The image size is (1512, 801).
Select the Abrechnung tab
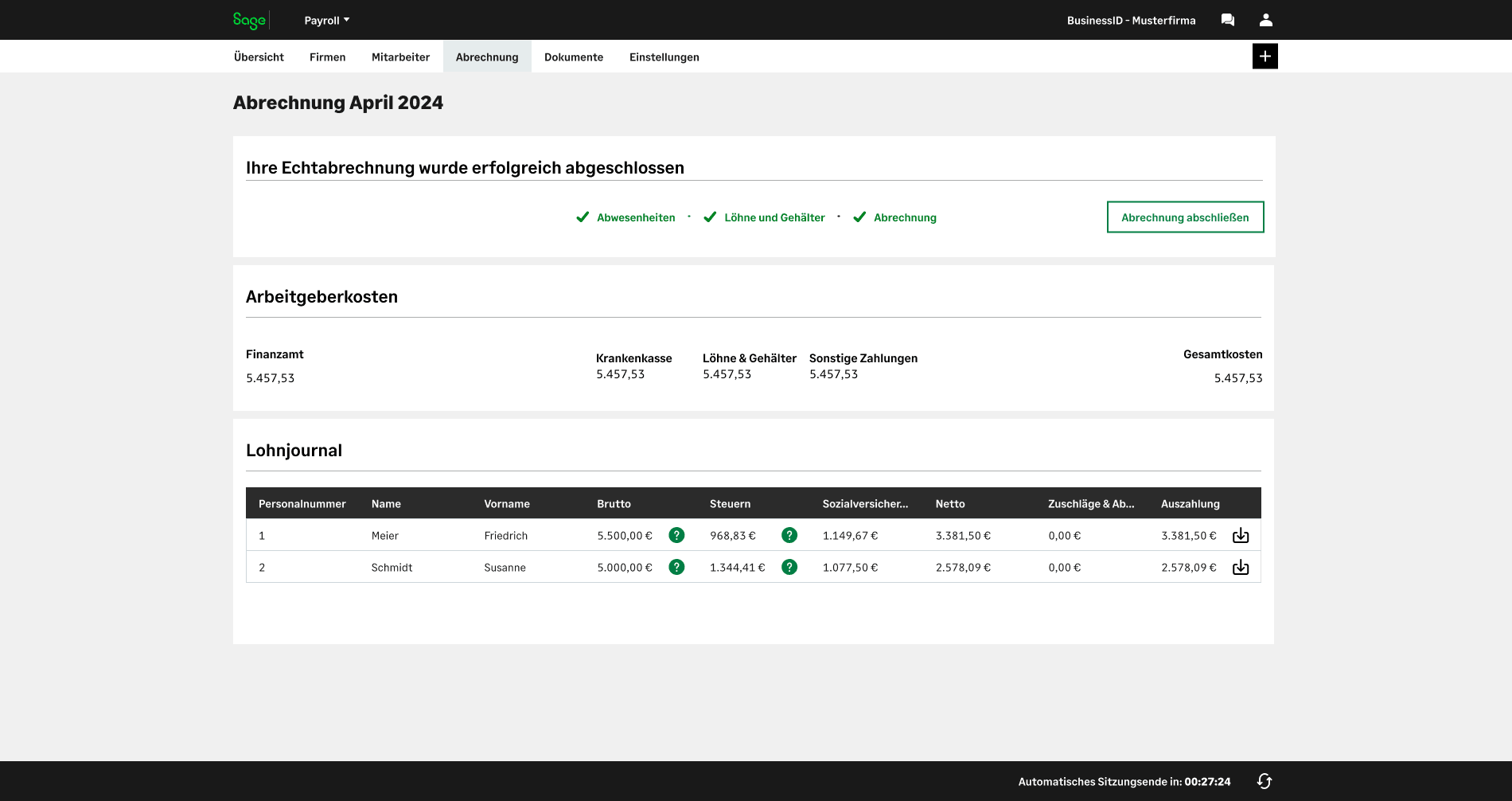487,57
